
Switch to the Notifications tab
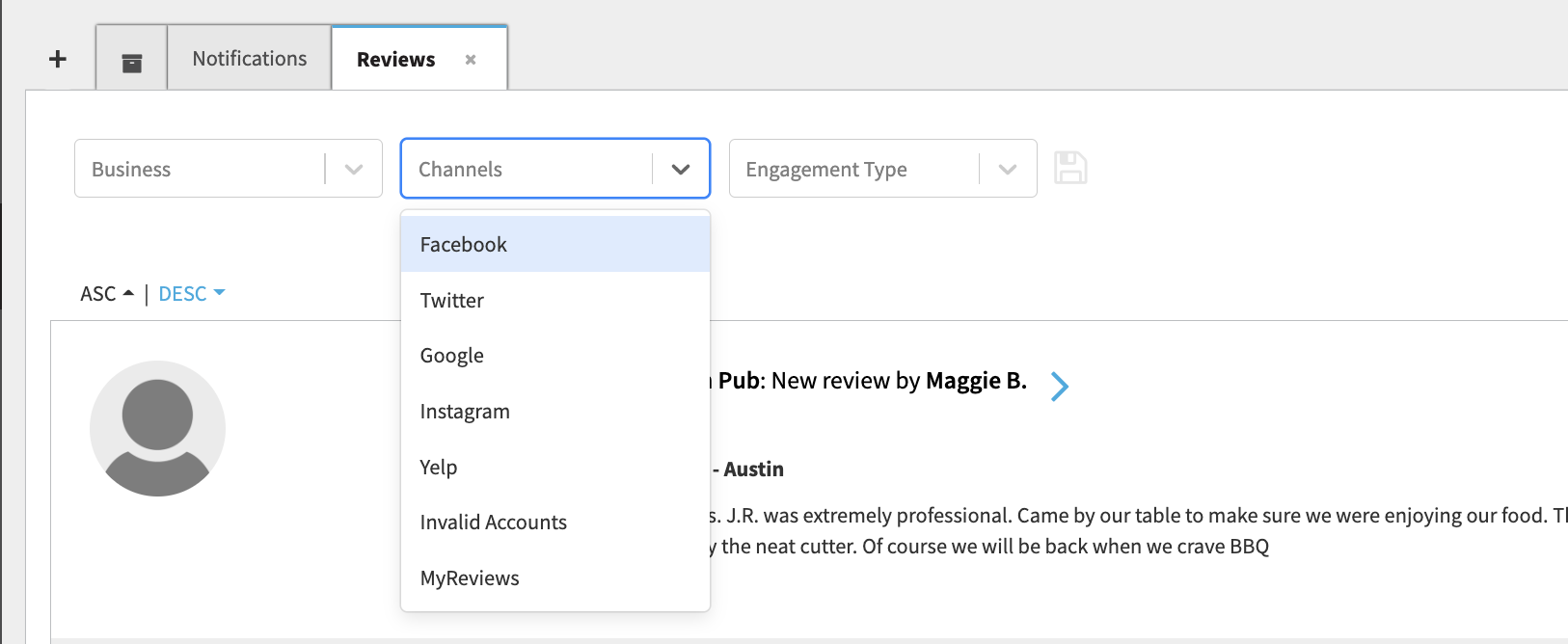(x=250, y=59)
